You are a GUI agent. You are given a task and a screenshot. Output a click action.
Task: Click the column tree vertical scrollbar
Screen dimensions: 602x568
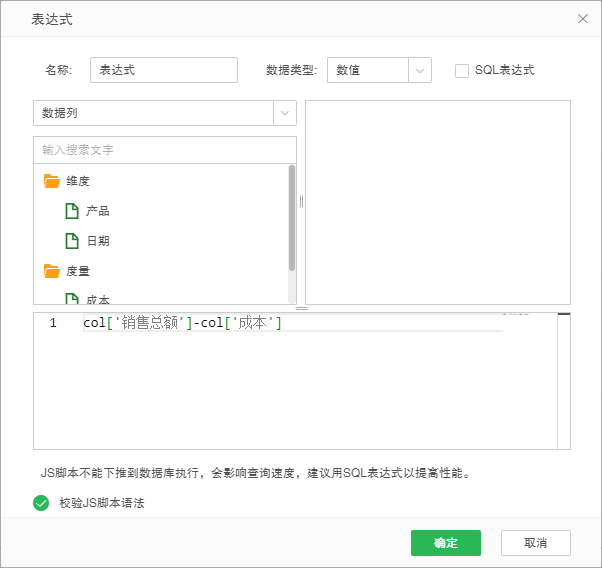coord(292,218)
